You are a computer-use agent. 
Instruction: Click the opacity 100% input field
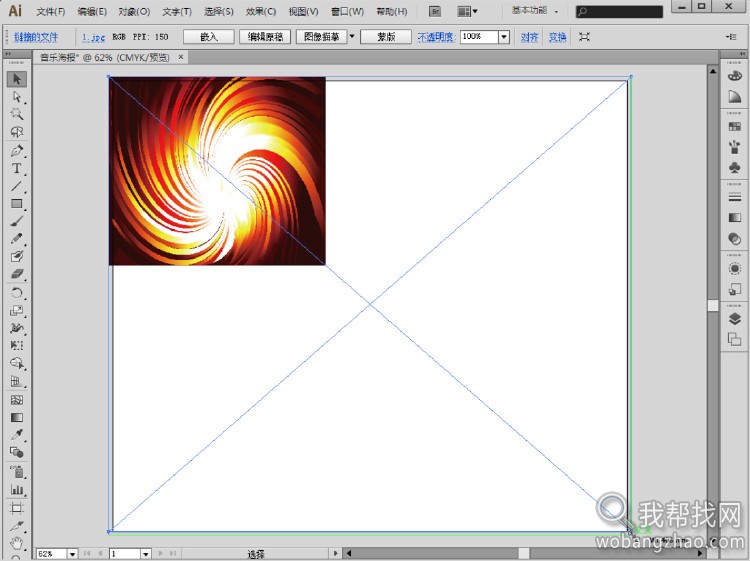479,37
